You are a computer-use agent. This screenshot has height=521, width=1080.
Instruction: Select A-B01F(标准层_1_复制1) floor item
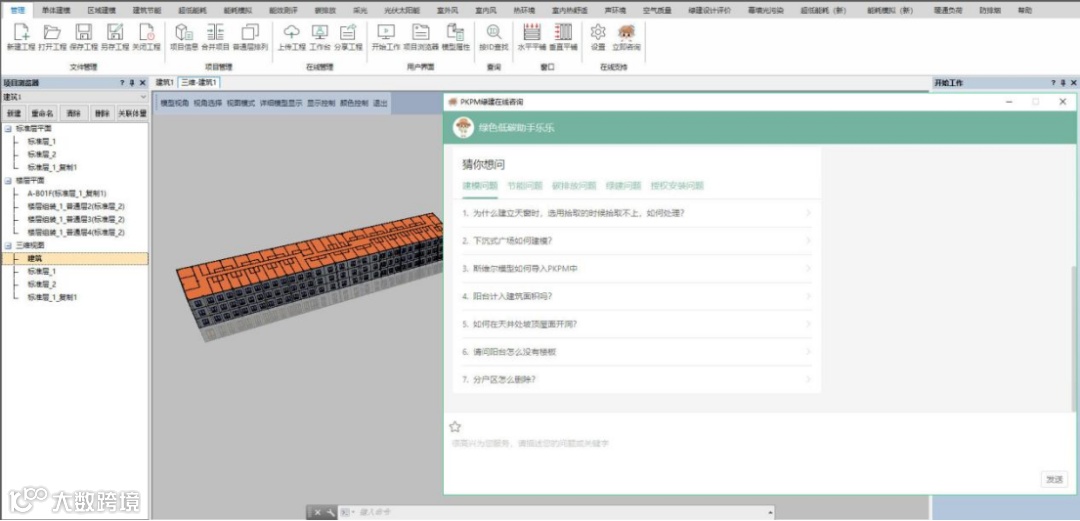(67, 194)
